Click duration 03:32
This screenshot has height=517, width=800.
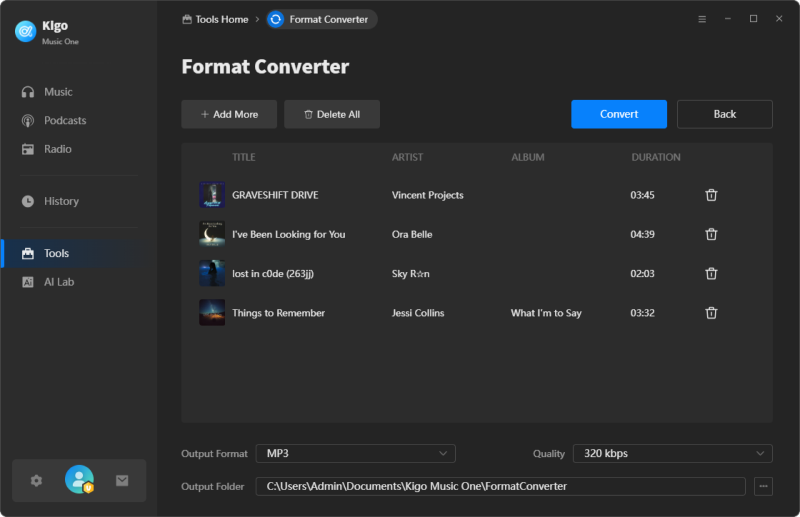642,313
